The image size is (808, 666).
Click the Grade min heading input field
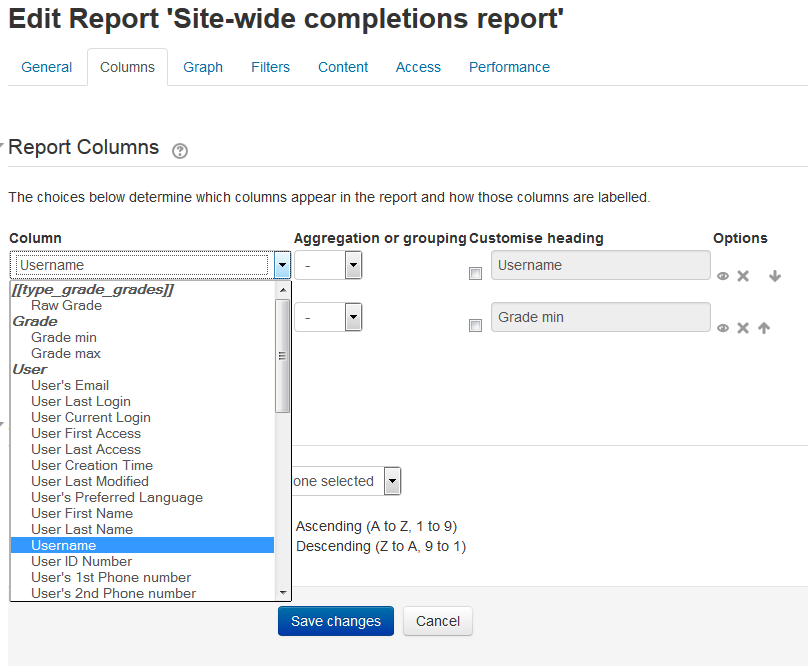tap(601, 317)
